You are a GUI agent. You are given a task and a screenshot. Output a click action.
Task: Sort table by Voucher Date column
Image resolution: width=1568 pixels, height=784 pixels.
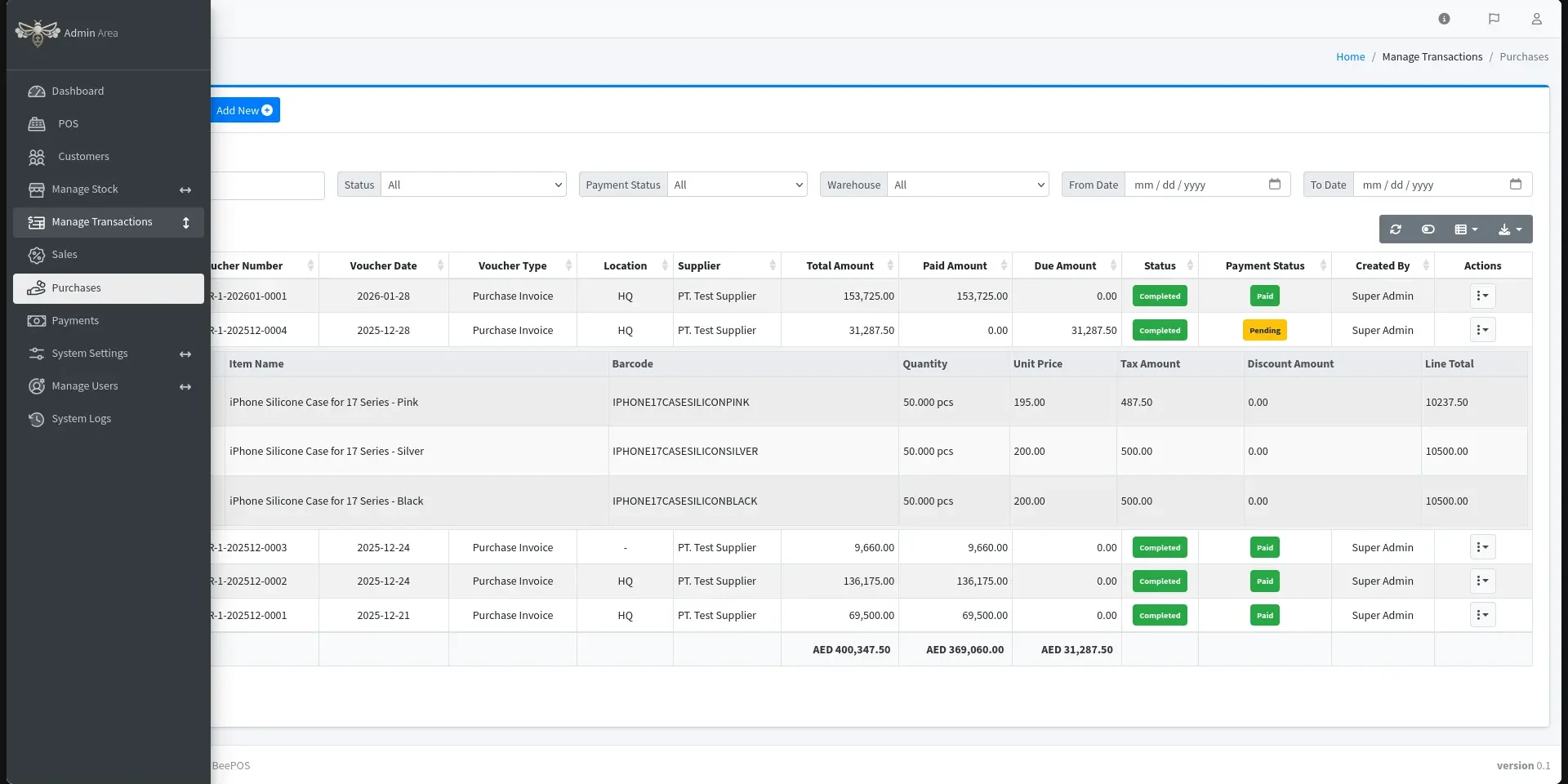click(383, 266)
